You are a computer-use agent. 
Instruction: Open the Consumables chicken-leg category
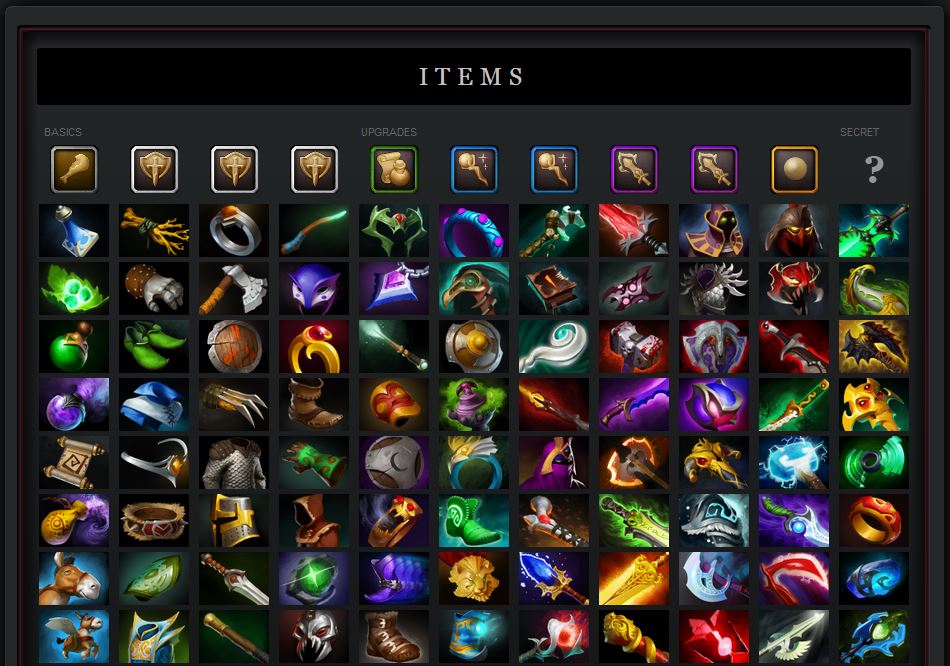pyautogui.click(x=74, y=169)
